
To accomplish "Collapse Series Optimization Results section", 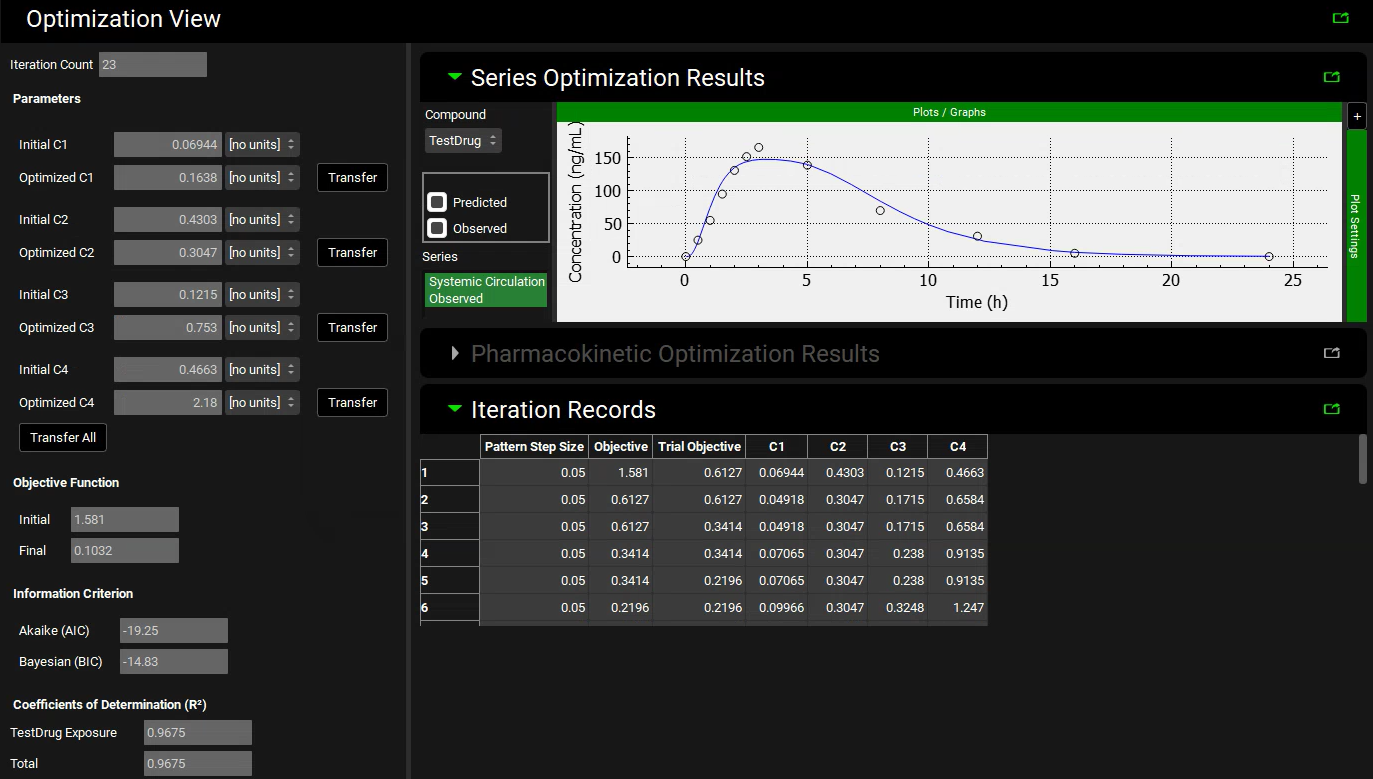I will [455, 77].
